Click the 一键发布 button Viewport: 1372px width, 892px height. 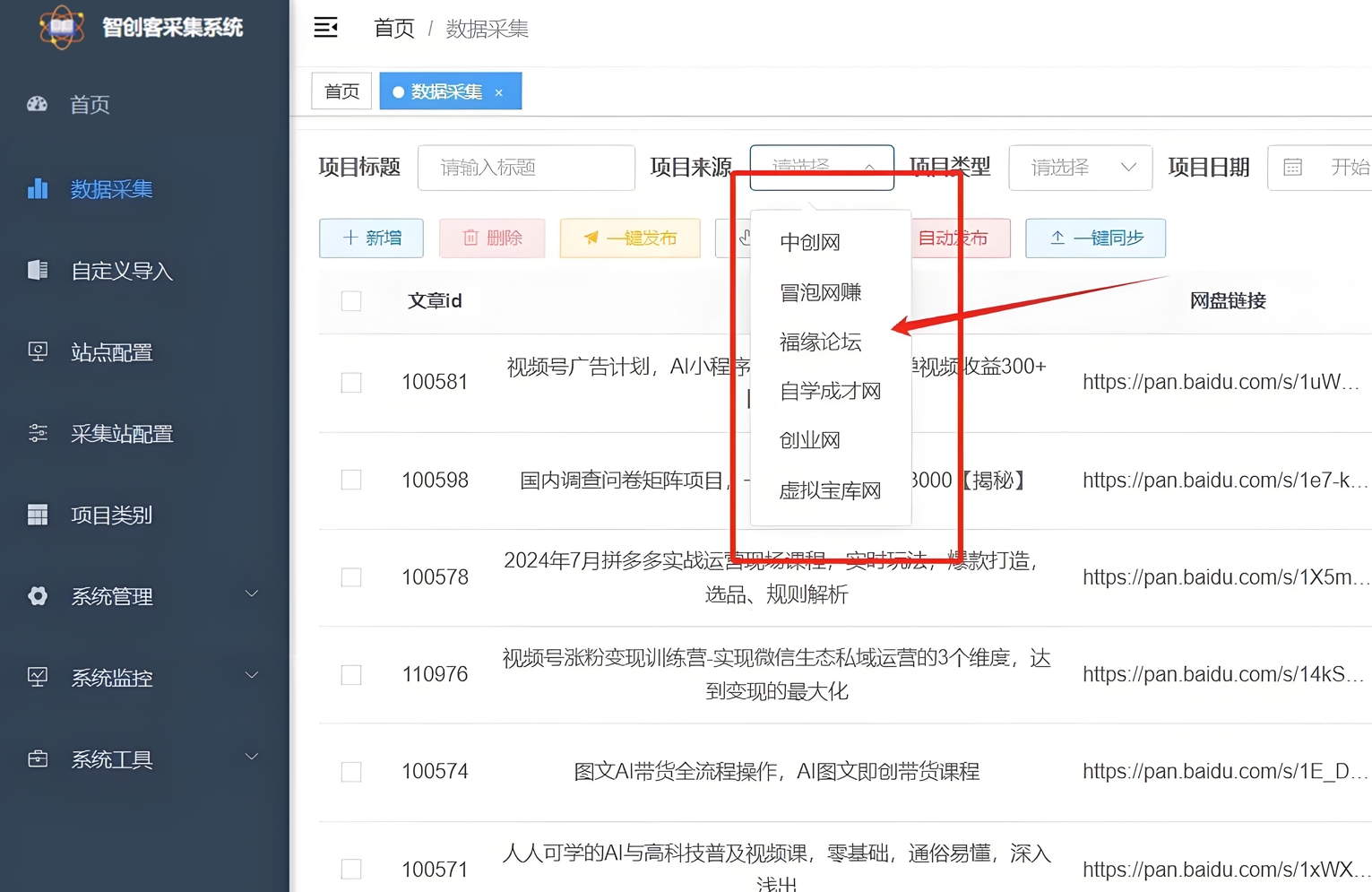pyautogui.click(x=630, y=238)
